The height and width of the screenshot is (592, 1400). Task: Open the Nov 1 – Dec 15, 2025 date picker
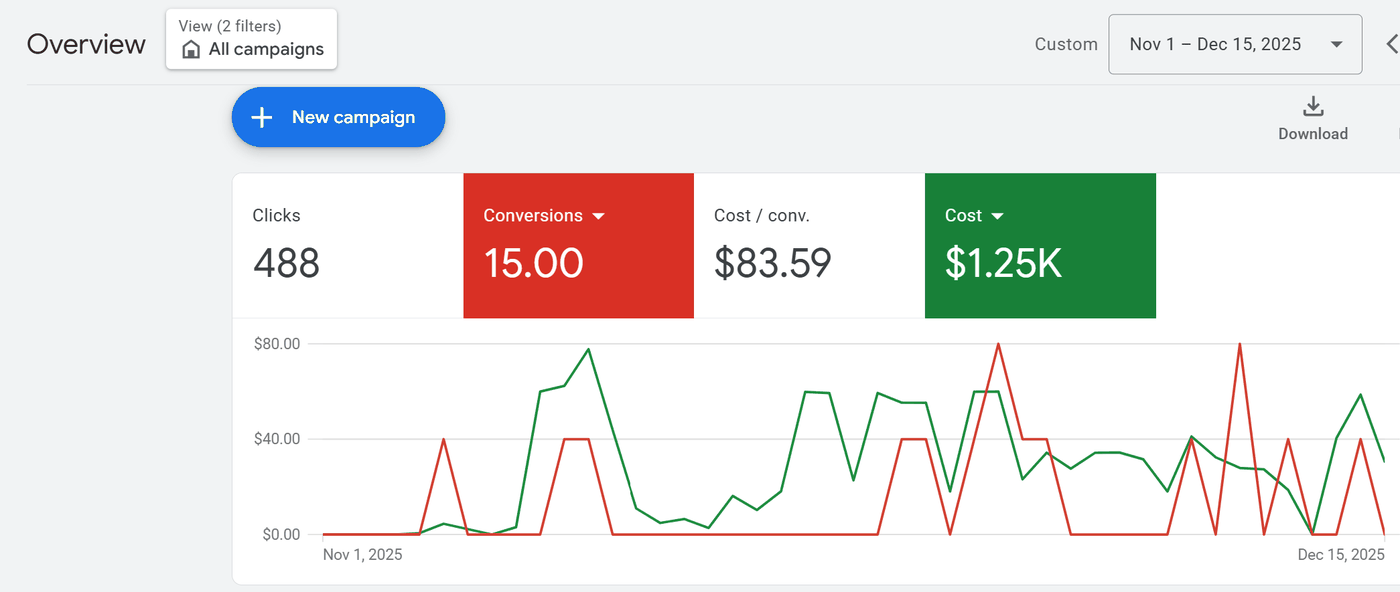[1235, 44]
